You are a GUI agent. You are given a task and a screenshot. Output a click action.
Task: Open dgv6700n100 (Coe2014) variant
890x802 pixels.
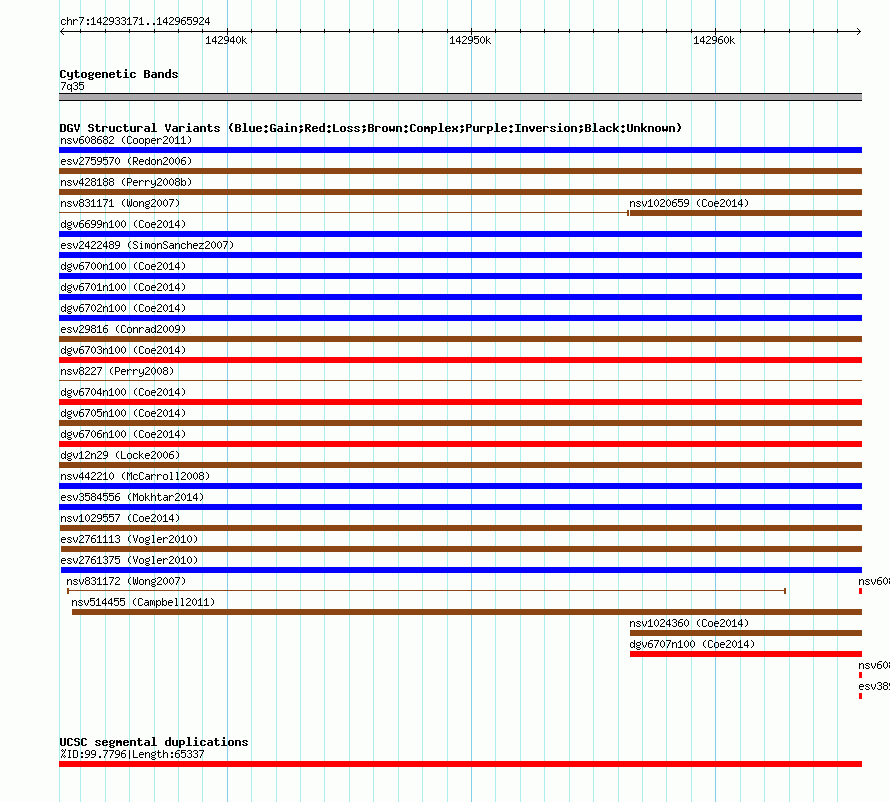point(123,266)
